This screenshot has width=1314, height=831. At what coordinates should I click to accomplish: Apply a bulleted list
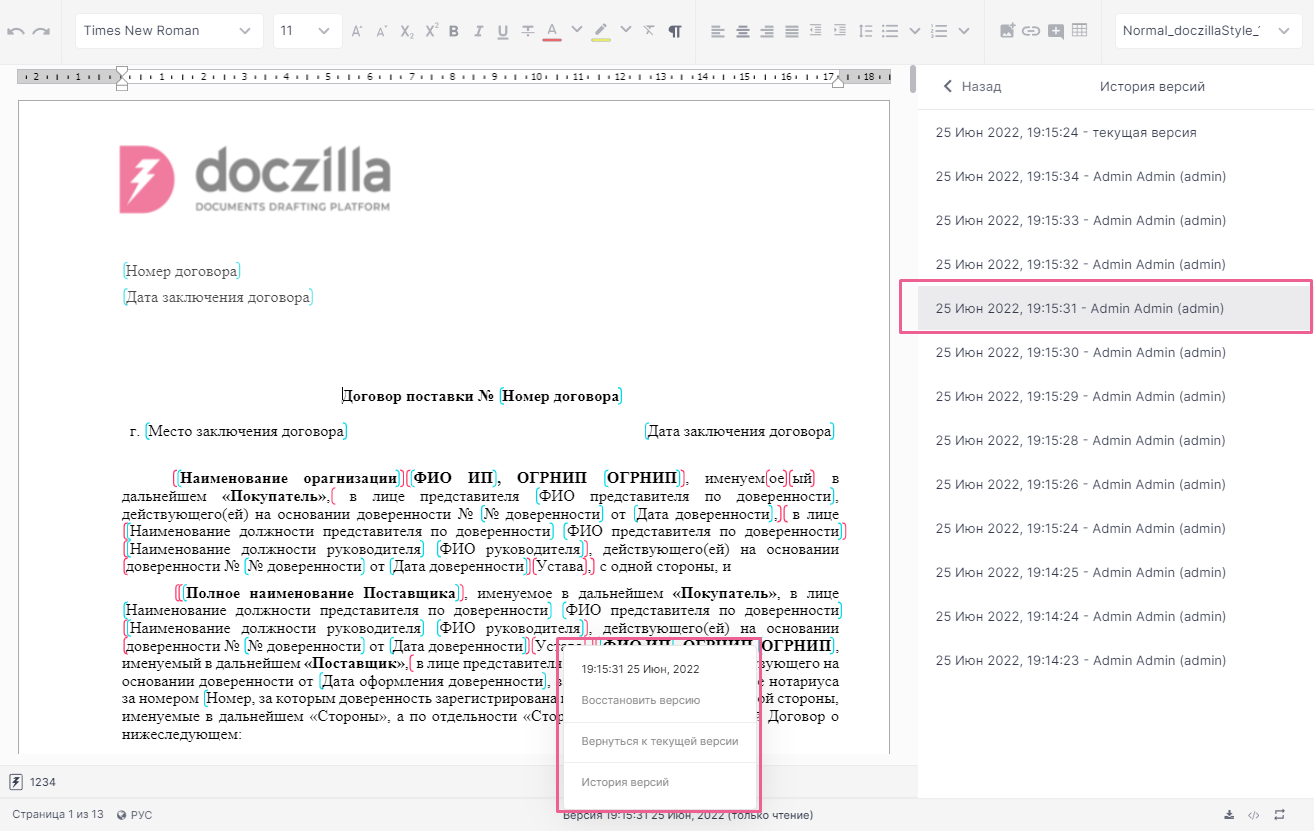pyautogui.click(x=890, y=31)
